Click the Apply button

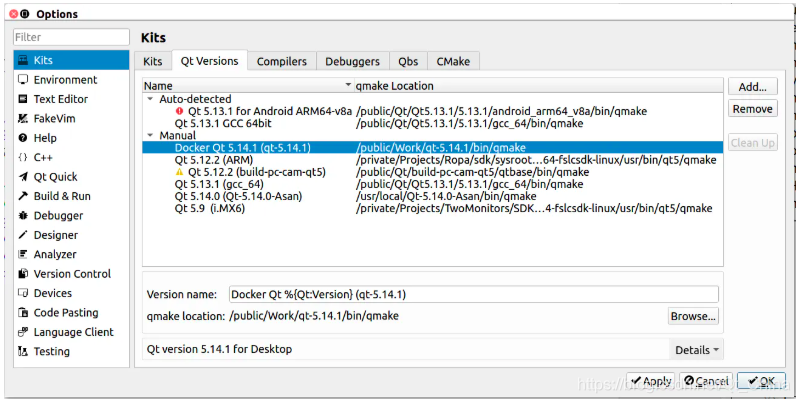click(651, 381)
